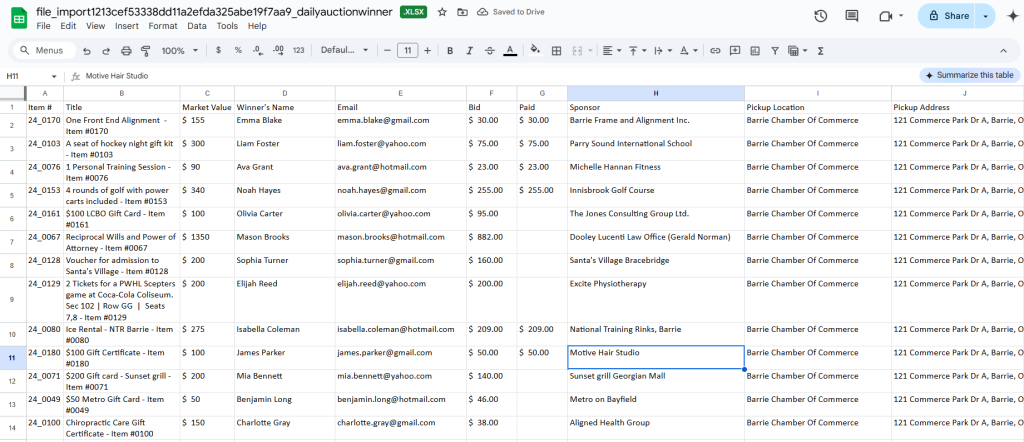The width and height of the screenshot is (1024, 442).
Task: Insert a comment from the toolbar
Action: (x=735, y=50)
